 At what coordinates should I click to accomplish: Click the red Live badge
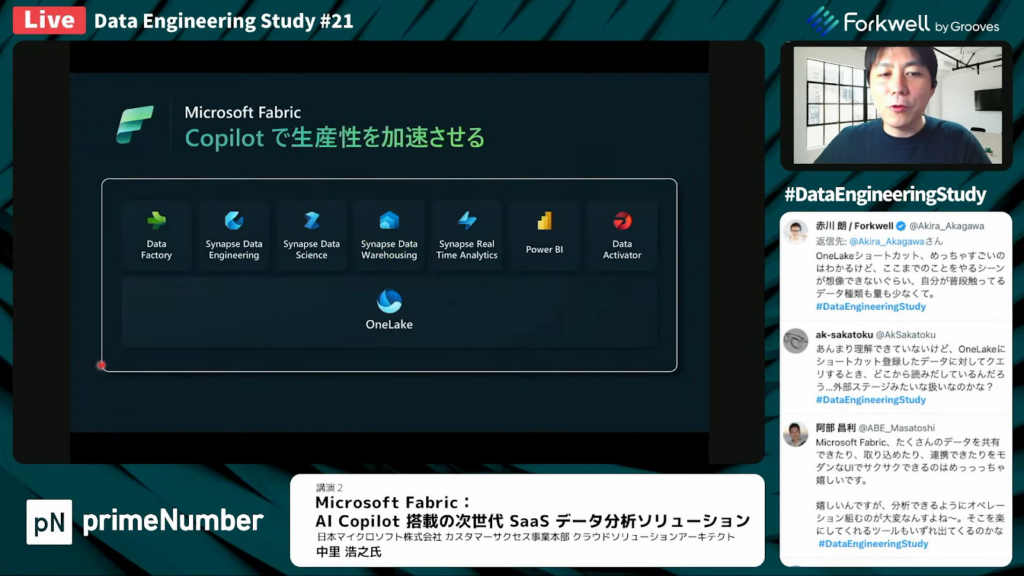48,20
